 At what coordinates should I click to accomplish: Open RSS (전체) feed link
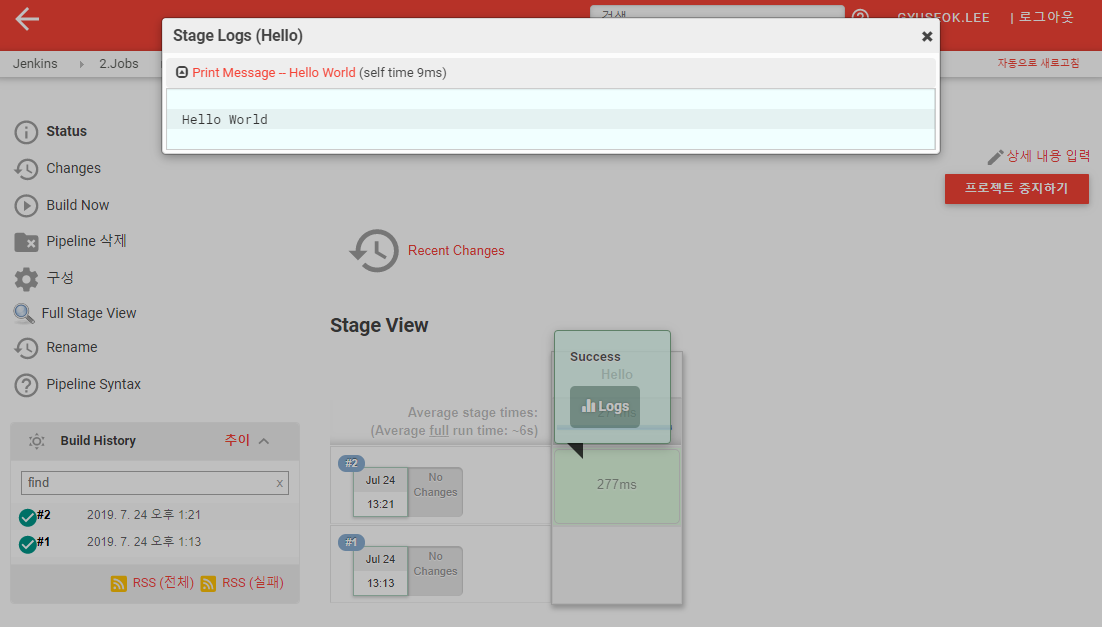(163, 583)
